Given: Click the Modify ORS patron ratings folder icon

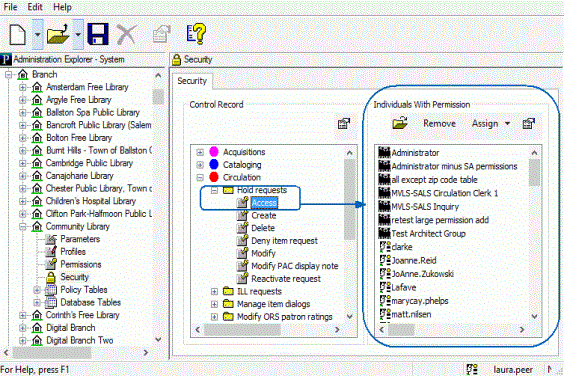Looking at the screenshot, I should point(228,317).
